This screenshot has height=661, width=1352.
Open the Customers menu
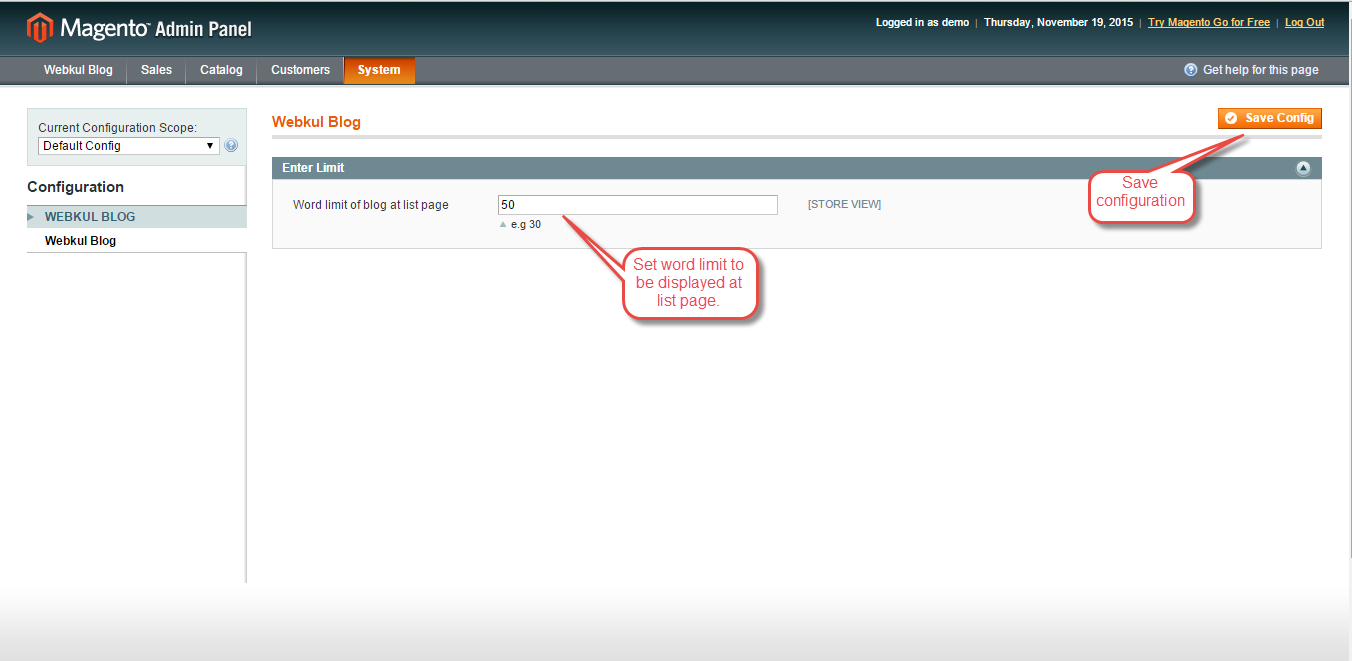tap(300, 70)
